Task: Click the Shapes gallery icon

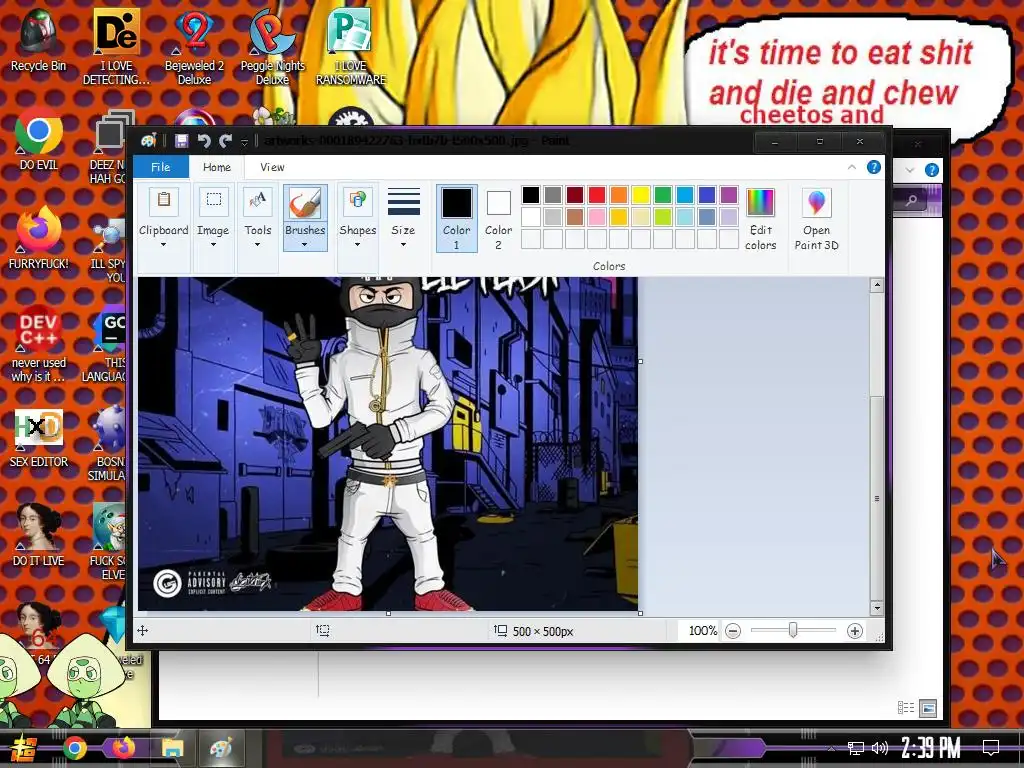Action: click(x=357, y=200)
